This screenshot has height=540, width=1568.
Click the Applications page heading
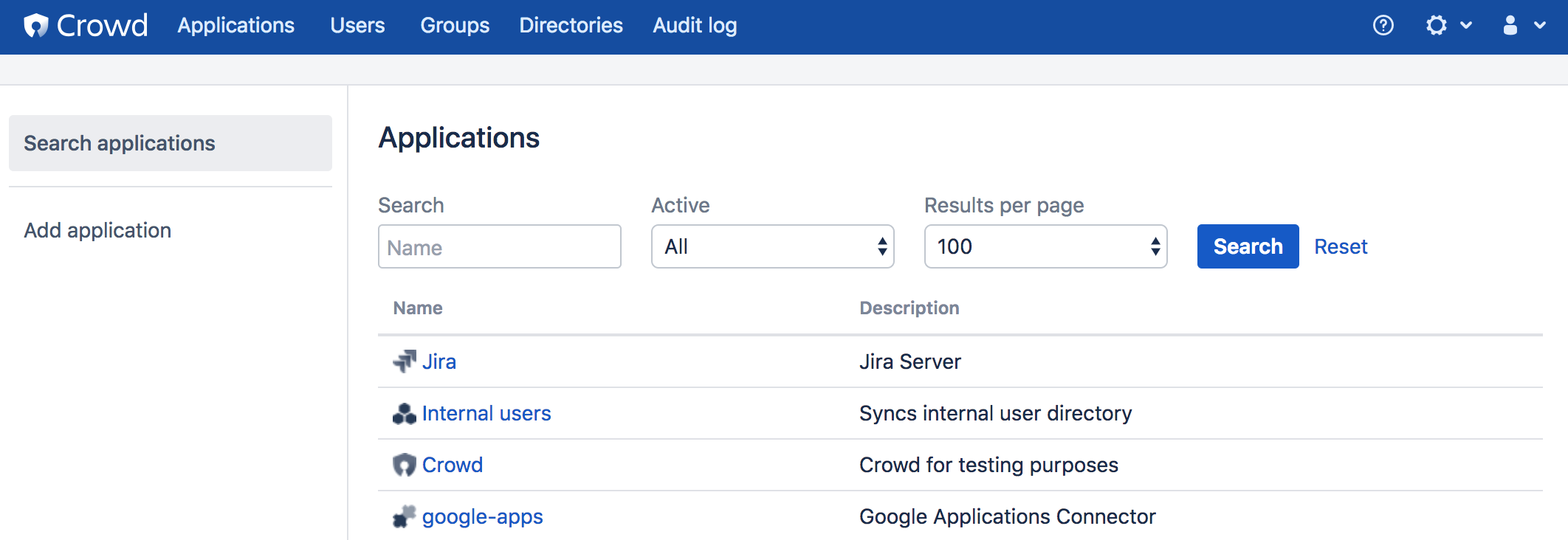tap(459, 139)
